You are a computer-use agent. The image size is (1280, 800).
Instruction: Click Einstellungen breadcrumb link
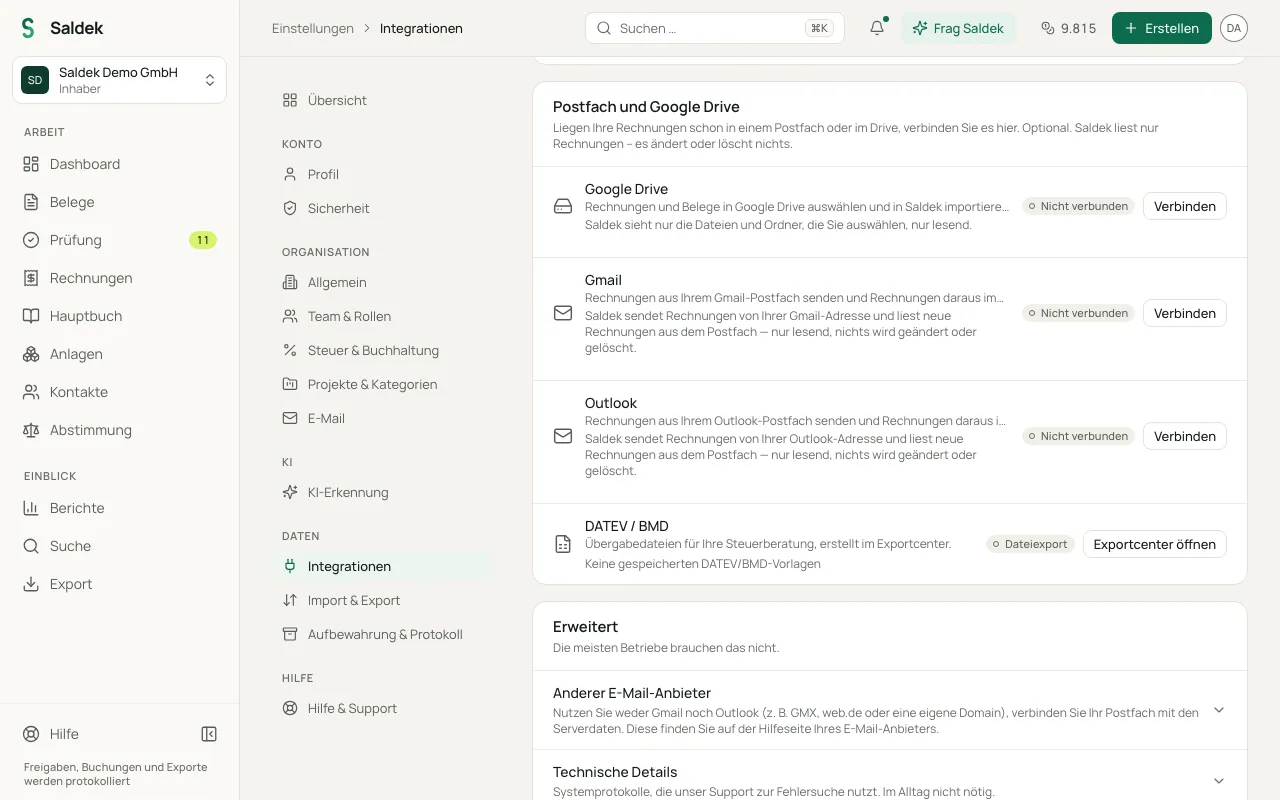point(313,28)
